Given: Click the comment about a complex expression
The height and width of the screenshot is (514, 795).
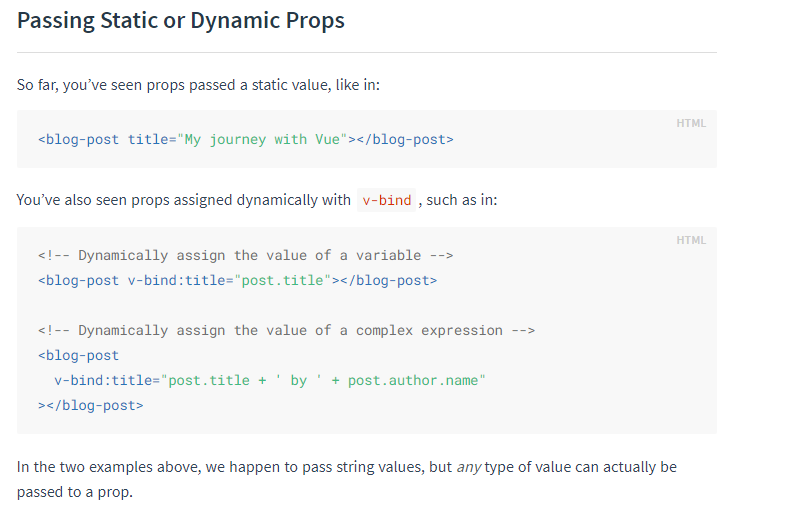Looking at the screenshot, I should (x=286, y=330).
